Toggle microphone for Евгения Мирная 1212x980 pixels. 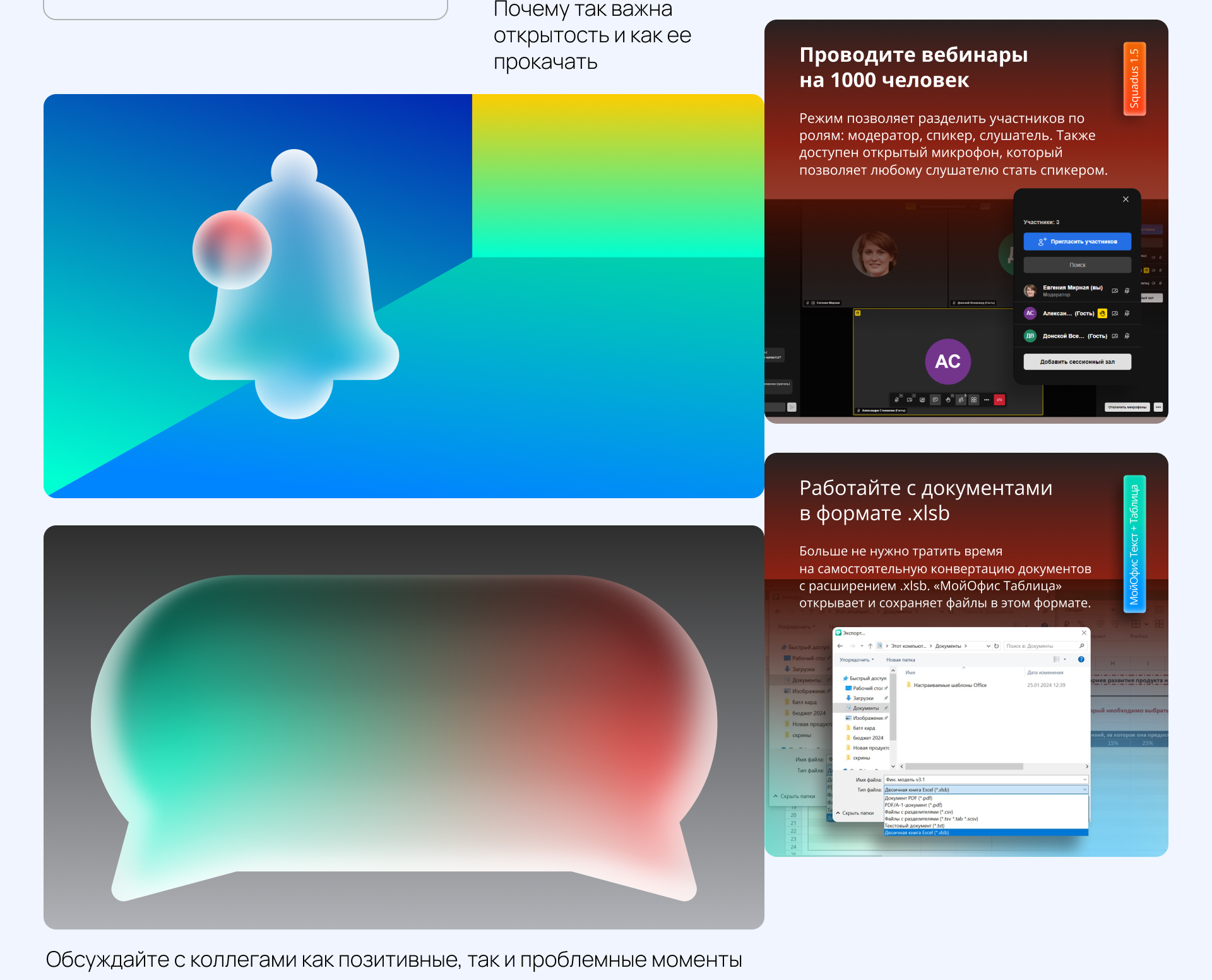(x=1127, y=291)
